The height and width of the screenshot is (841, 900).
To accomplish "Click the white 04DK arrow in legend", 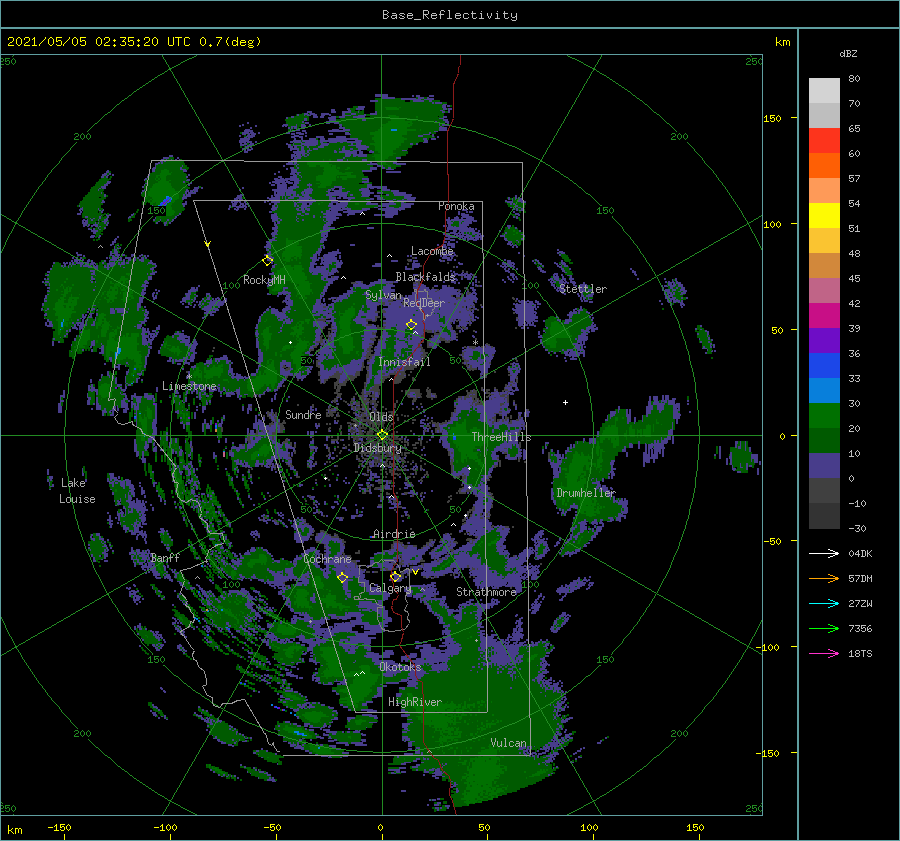I will coord(824,553).
